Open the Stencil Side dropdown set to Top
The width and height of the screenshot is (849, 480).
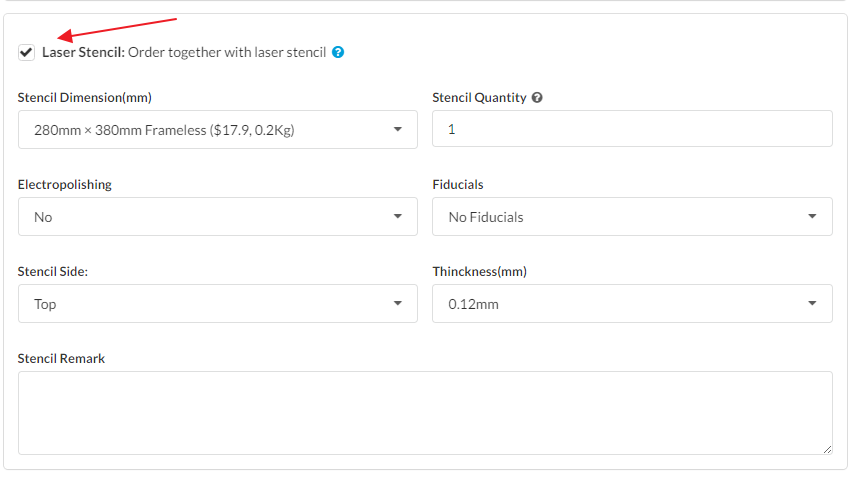click(217, 304)
